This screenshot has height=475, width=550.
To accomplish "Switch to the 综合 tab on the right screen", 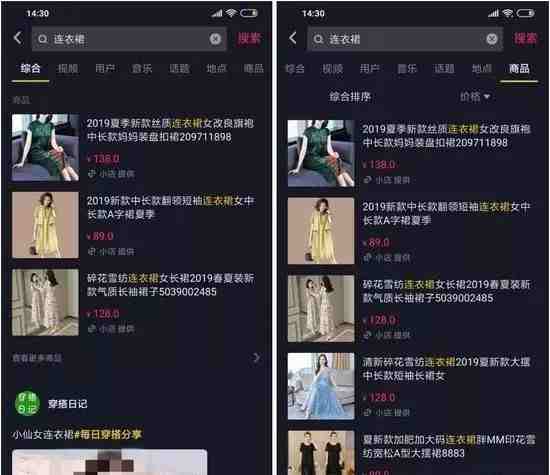I will click(295, 68).
